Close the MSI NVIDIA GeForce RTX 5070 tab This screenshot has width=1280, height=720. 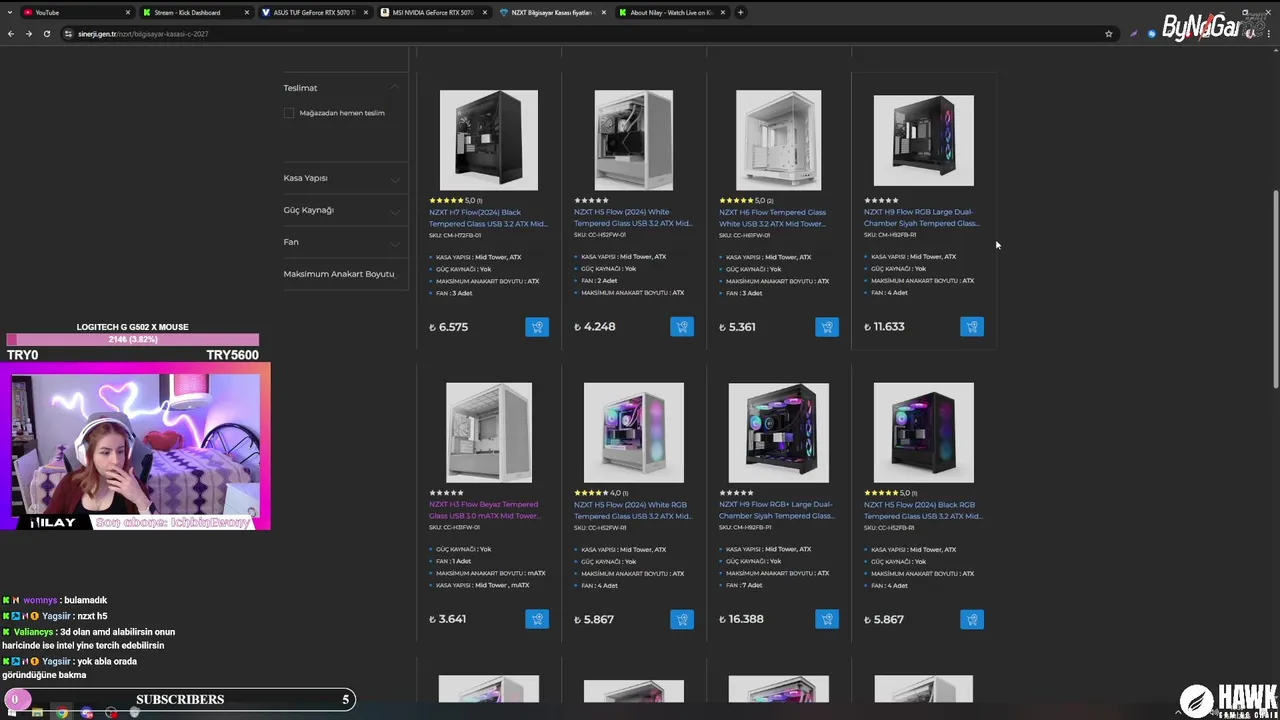pos(485,13)
